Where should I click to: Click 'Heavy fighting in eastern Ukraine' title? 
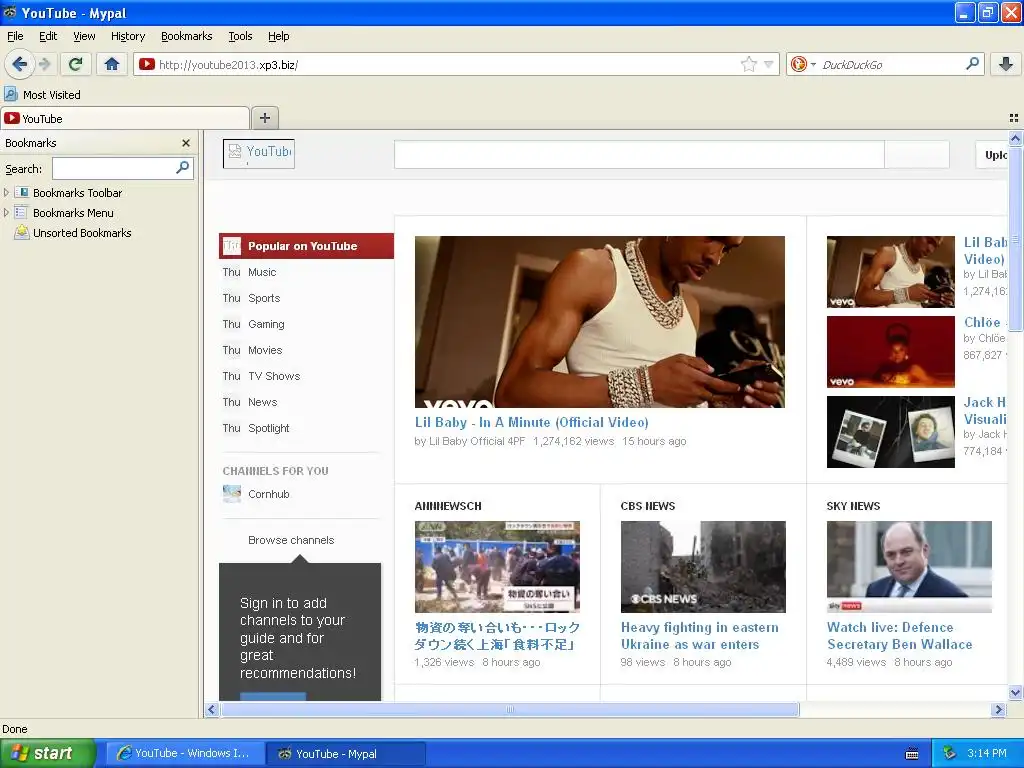699,635
